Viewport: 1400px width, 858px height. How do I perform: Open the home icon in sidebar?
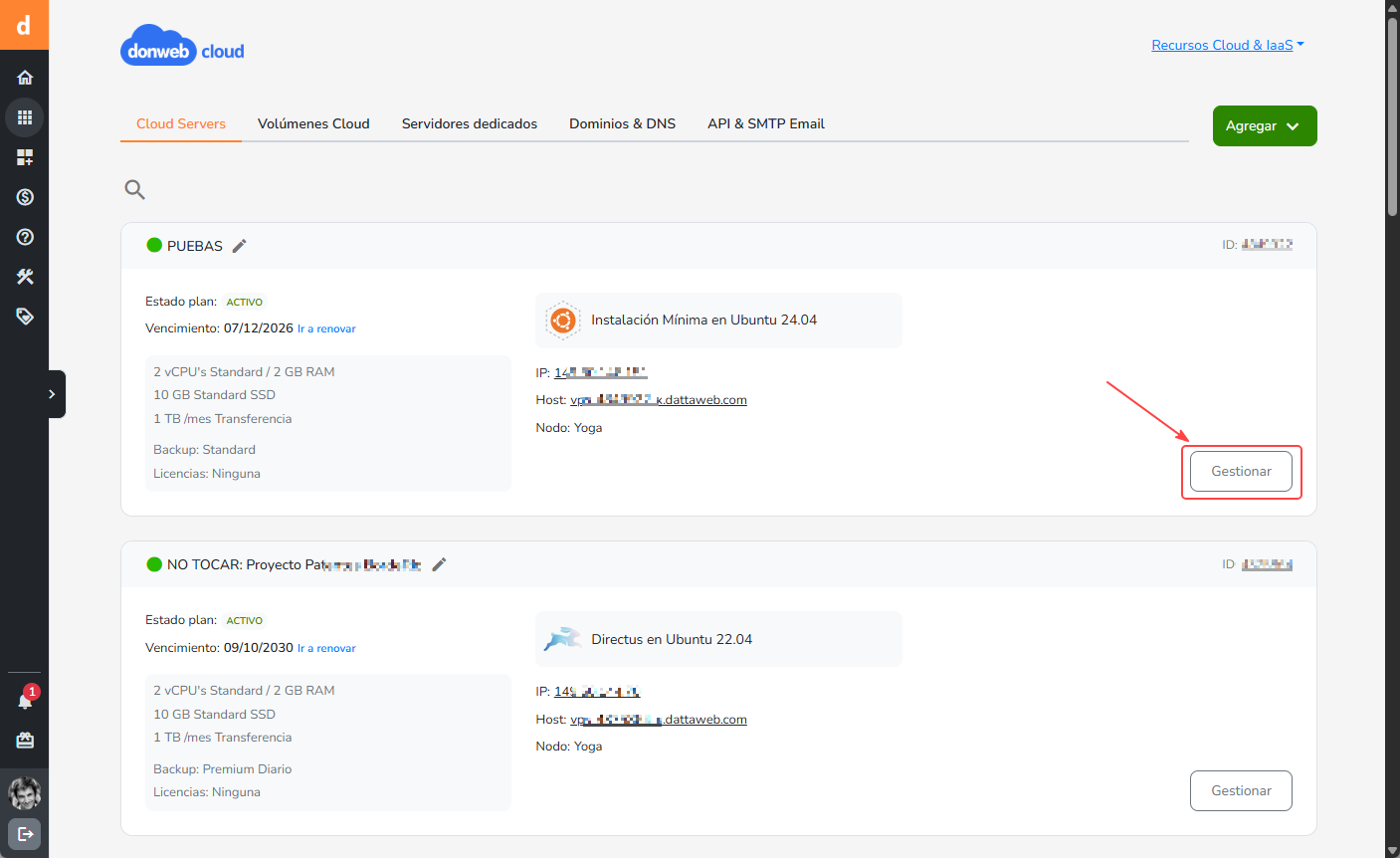point(25,78)
